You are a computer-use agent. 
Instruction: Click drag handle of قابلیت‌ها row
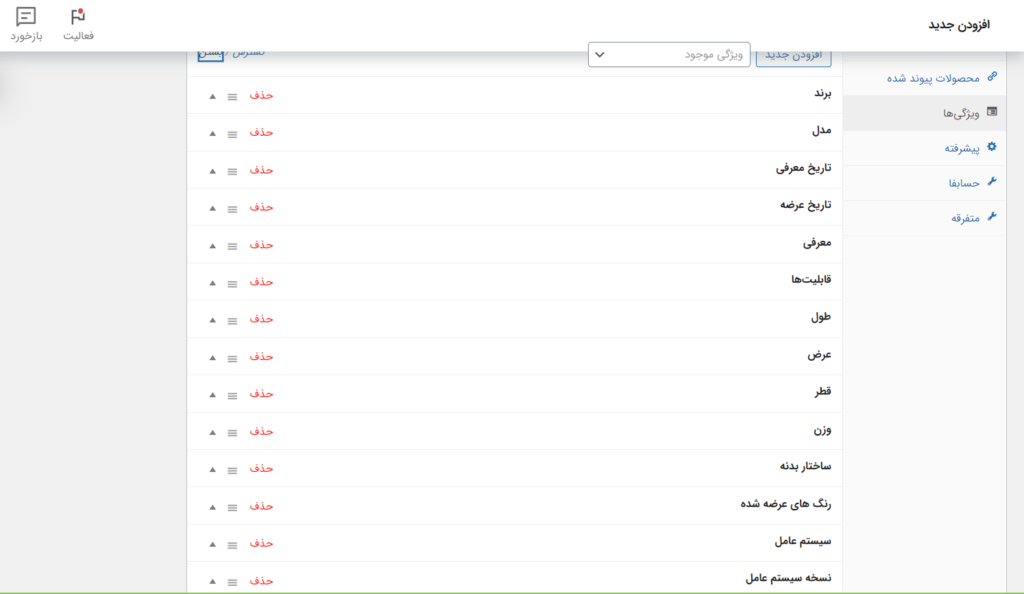click(232, 283)
